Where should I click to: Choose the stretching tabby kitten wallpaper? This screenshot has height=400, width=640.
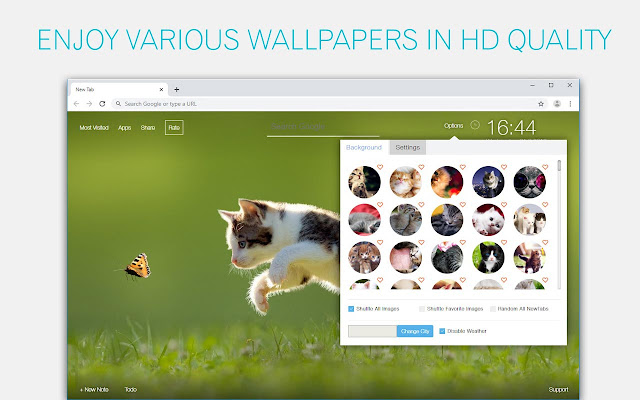pos(364,182)
